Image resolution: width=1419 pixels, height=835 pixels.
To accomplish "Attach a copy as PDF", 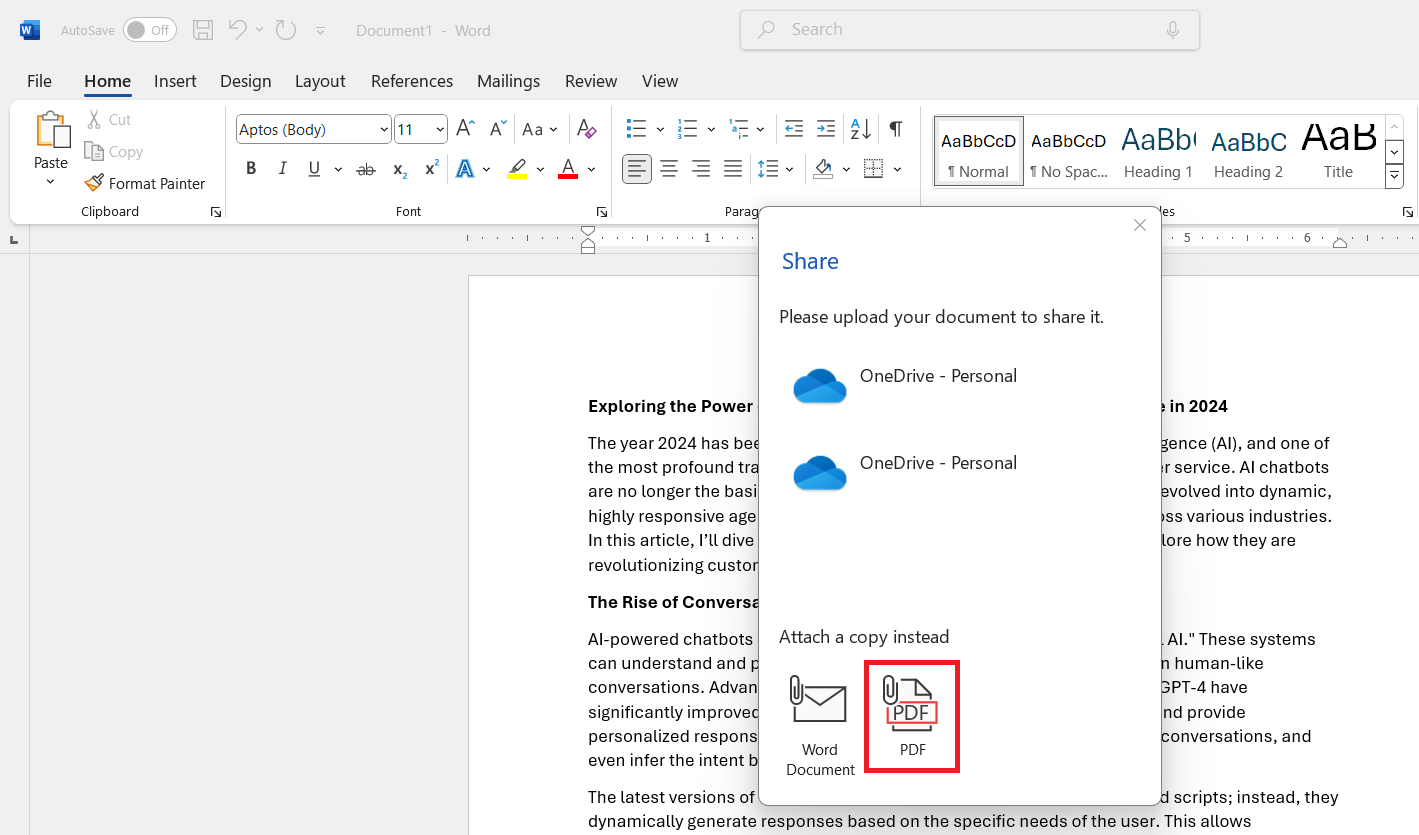I will [x=912, y=716].
